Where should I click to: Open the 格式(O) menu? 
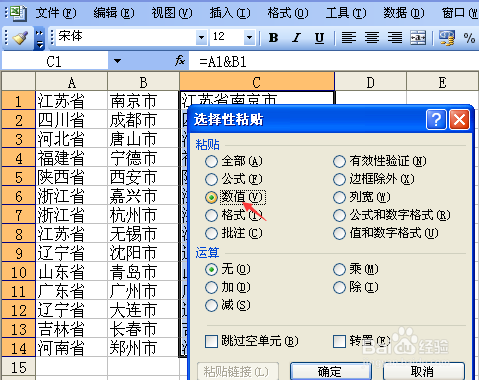[x=288, y=13]
